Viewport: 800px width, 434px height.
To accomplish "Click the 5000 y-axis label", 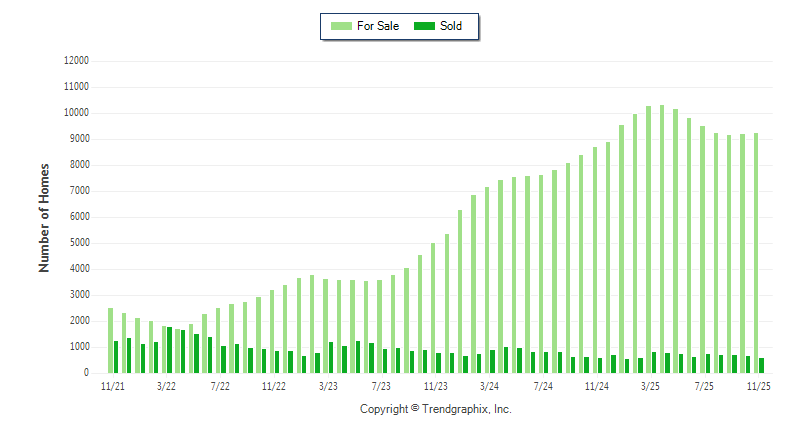I will 79,243.
